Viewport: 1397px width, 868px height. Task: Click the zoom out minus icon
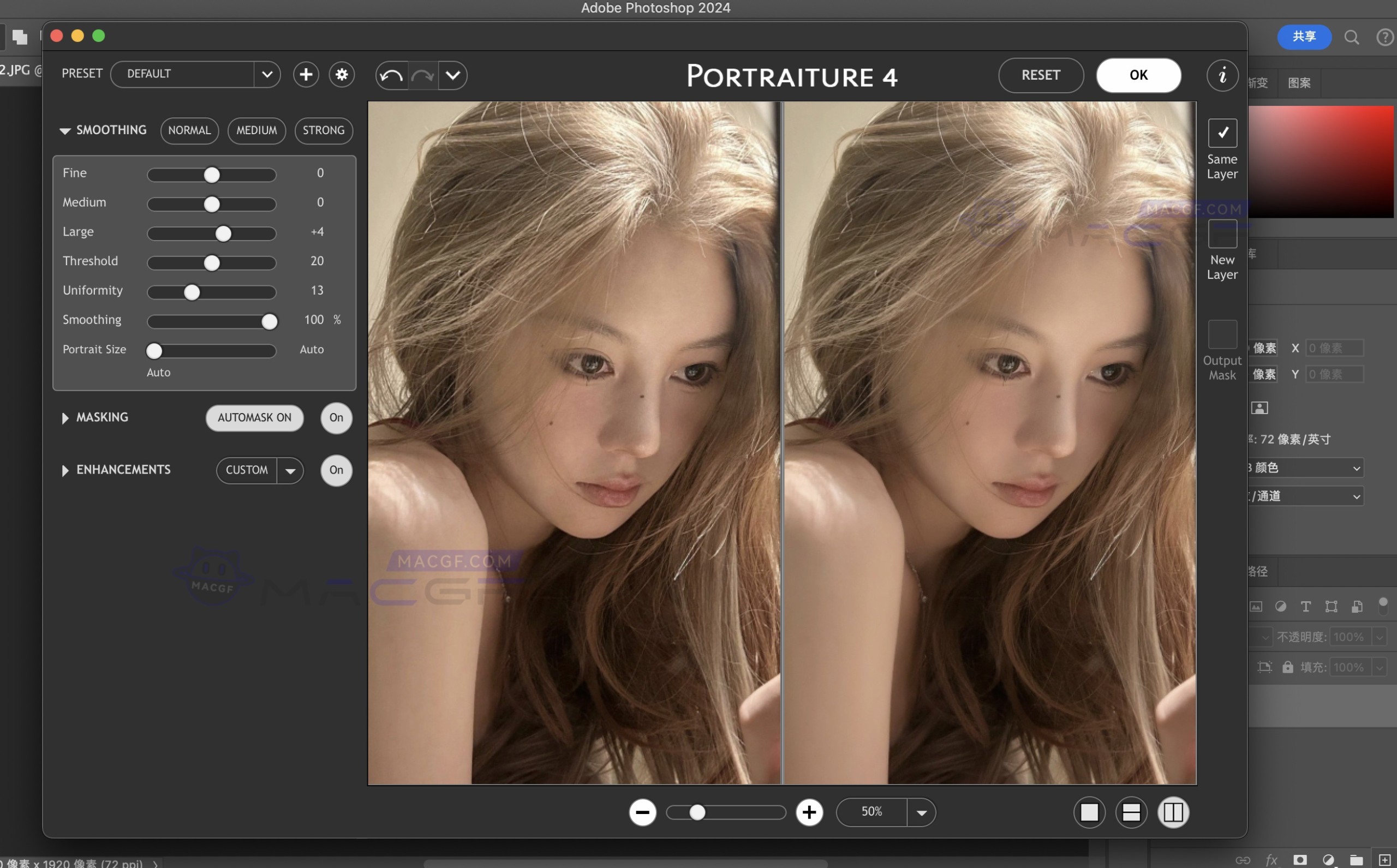tap(642, 812)
